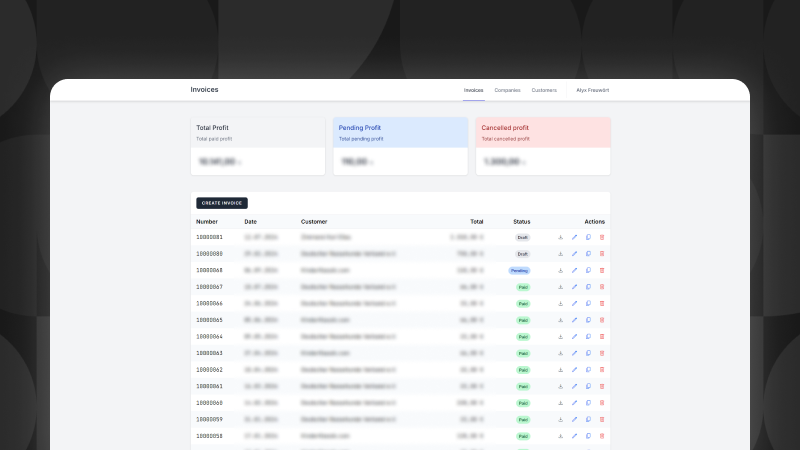Click invoice number 10000062
Image resolution: width=800 pixels, height=450 pixels.
click(x=209, y=370)
